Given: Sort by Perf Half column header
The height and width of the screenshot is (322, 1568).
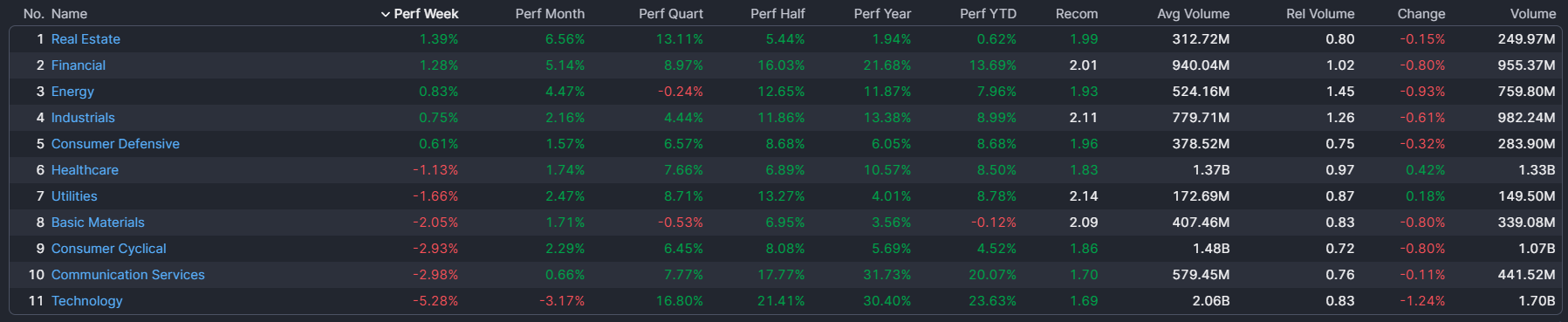Looking at the screenshot, I should click(x=777, y=14).
